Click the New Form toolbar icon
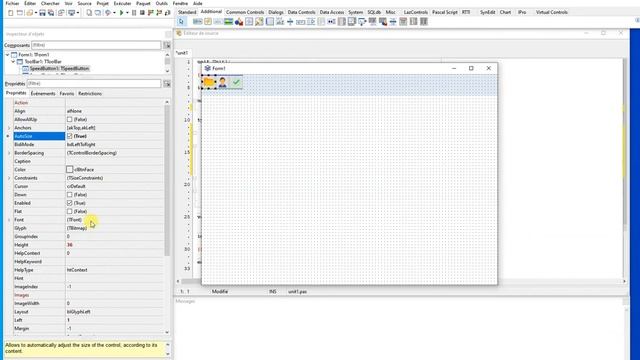 coord(20,13)
